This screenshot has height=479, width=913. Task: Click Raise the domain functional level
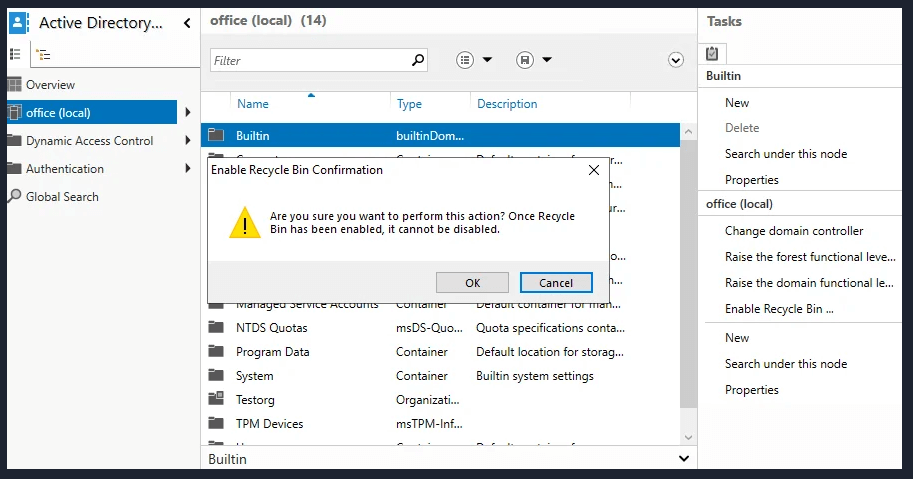tap(809, 283)
